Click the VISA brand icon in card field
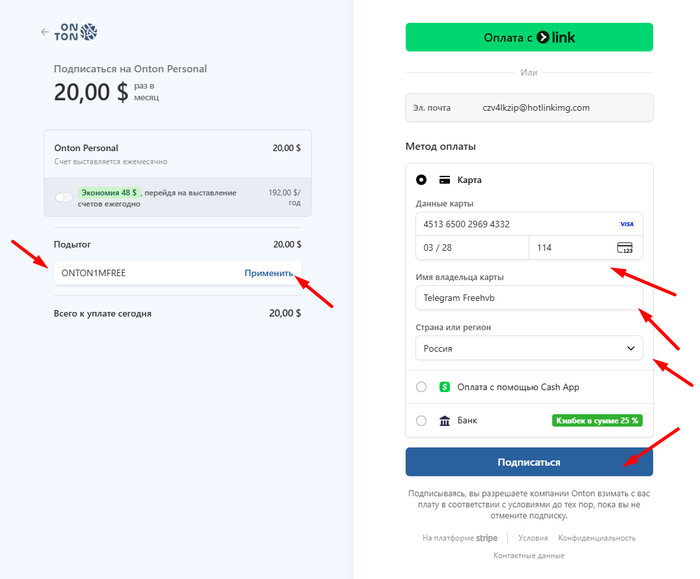Image resolution: width=700 pixels, height=579 pixels. pos(627,224)
